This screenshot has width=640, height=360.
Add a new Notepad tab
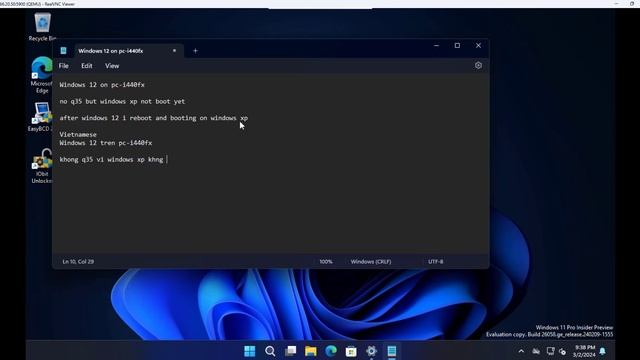195,51
